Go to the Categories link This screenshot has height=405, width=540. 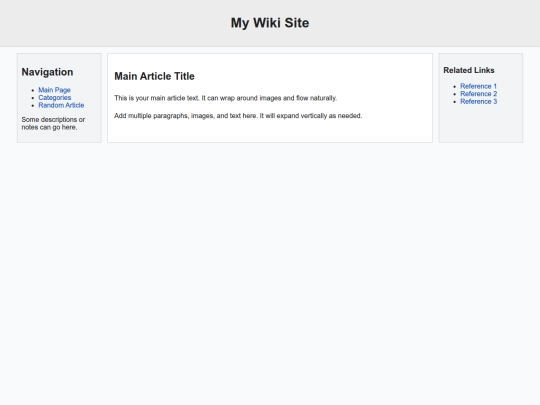55,97
